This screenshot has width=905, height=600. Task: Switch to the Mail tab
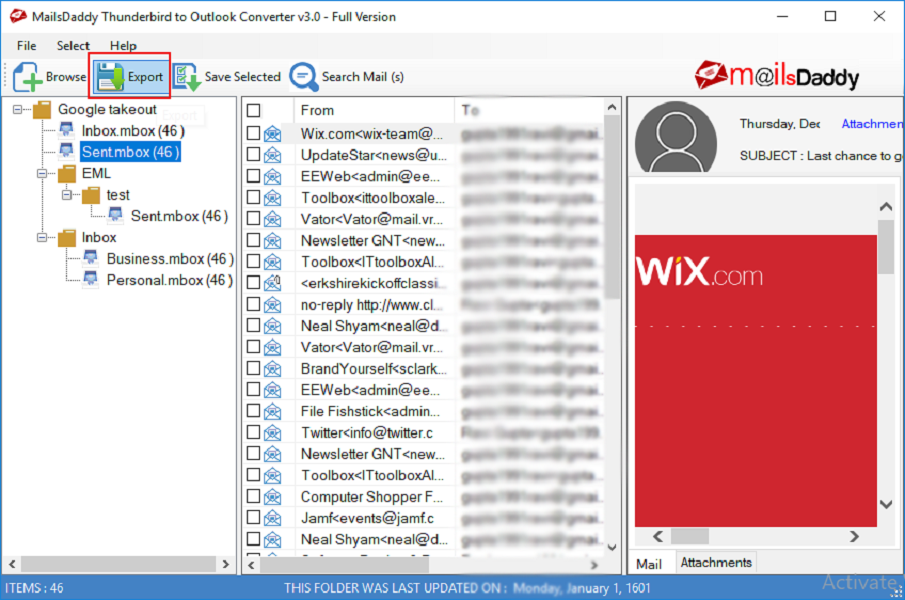649,564
